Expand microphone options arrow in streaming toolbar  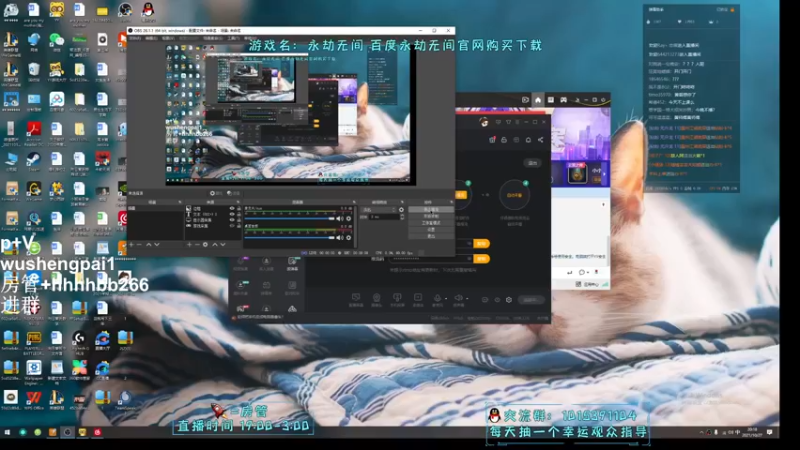(446, 298)
